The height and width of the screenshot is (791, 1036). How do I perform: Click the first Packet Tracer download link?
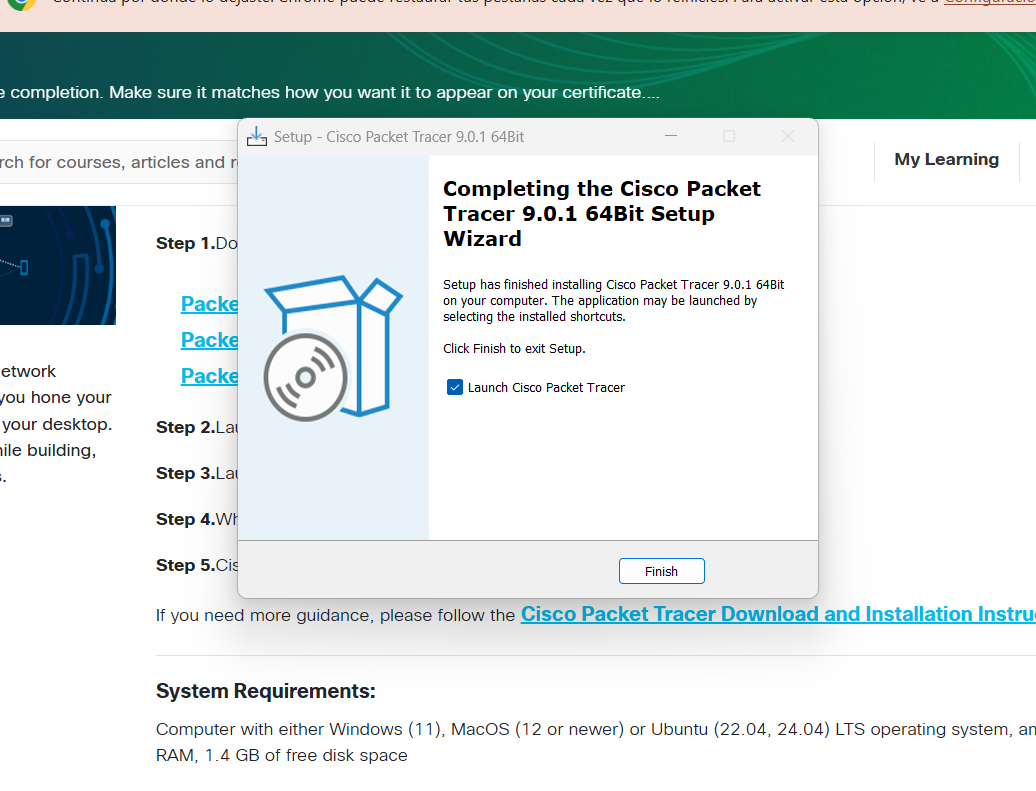click(x=209, y=304)
